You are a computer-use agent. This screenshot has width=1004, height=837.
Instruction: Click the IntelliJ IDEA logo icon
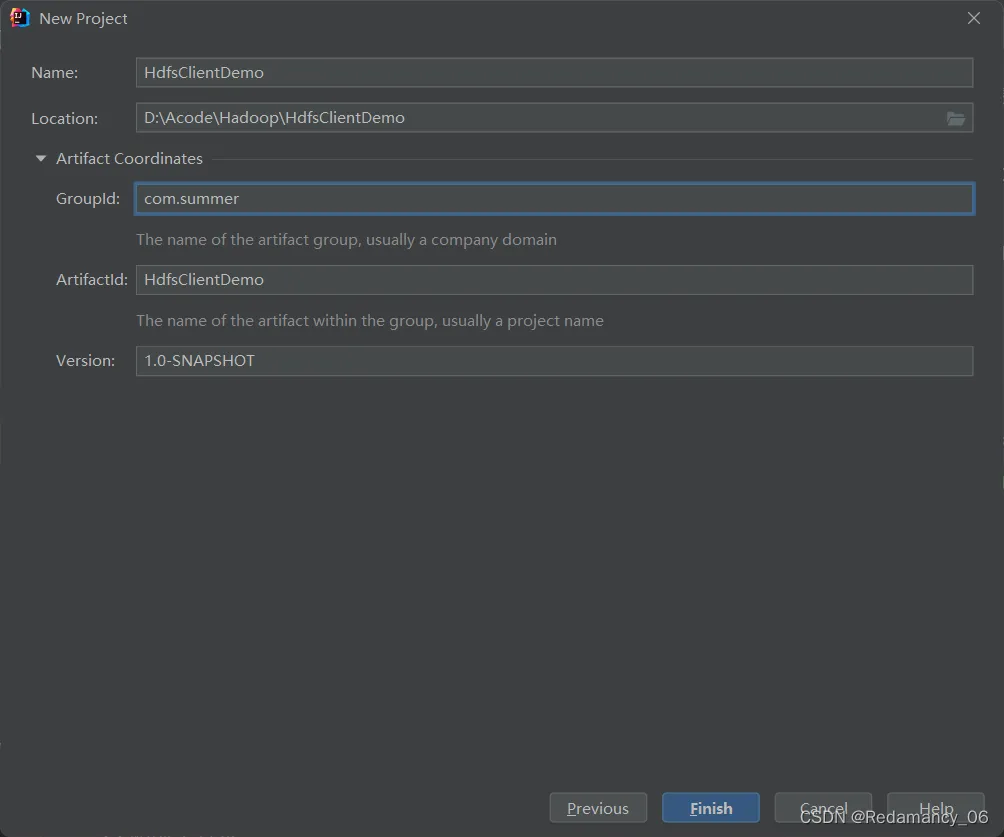click(x=20, y=18)
